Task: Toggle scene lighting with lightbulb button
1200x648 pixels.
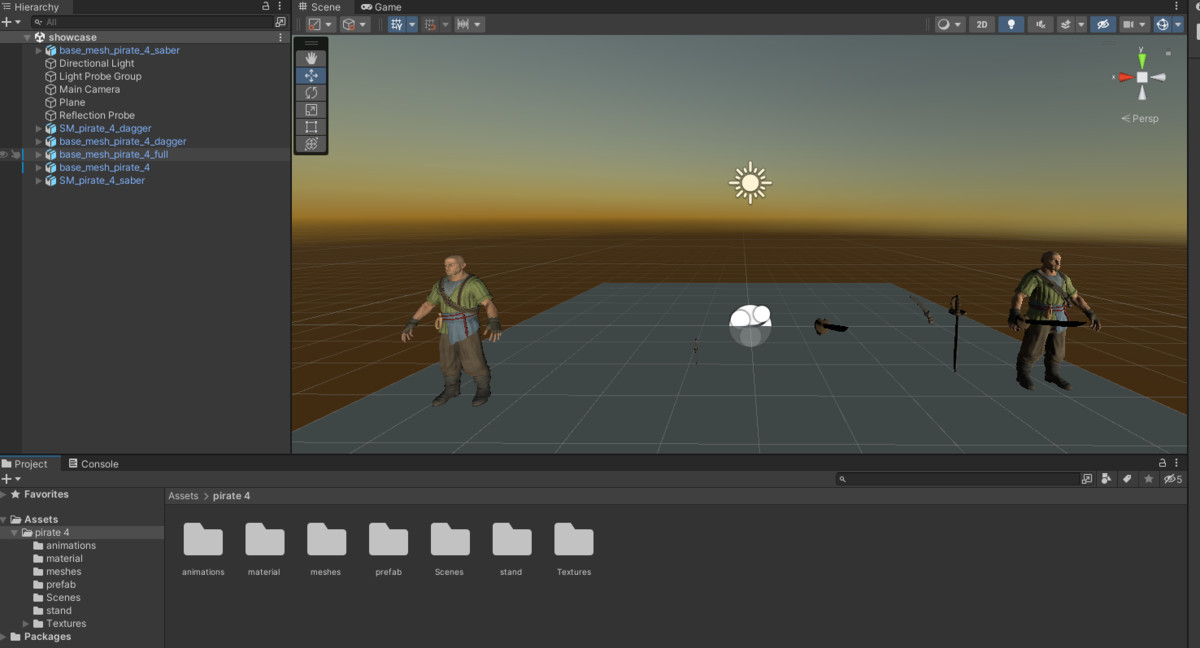Action: click(1011, 24)
